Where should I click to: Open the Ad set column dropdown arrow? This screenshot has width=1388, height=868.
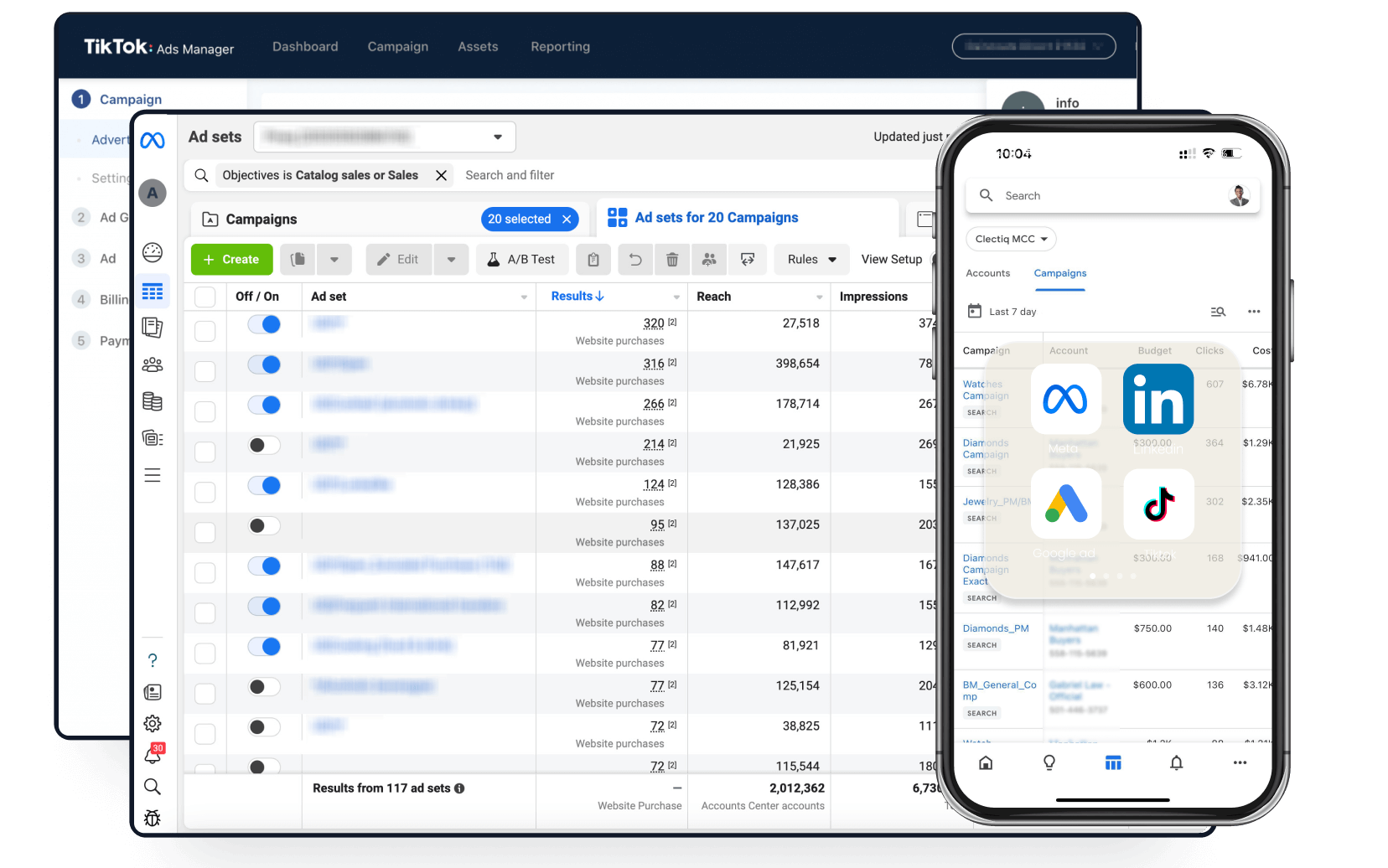[x=524, y=297]
